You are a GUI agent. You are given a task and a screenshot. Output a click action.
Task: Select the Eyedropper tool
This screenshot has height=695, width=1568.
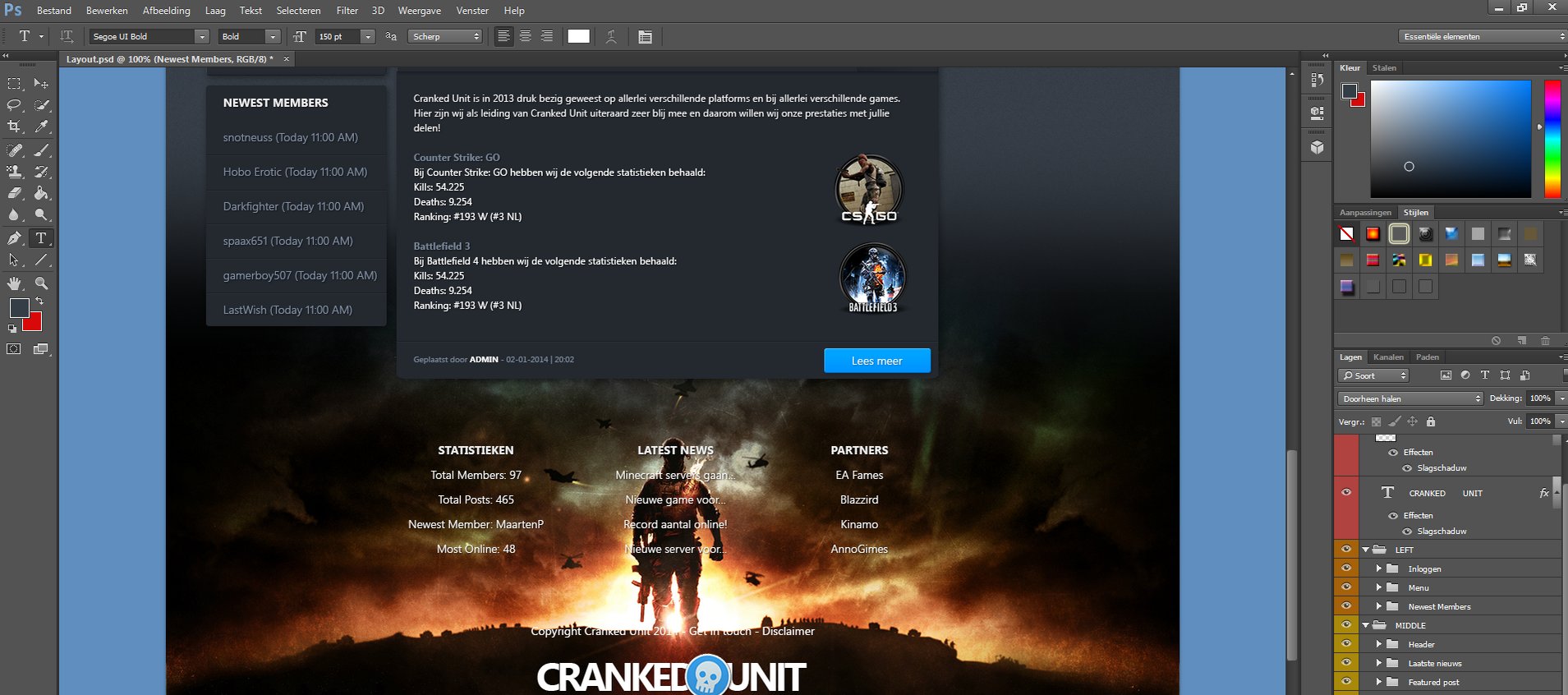pos(41,127)
